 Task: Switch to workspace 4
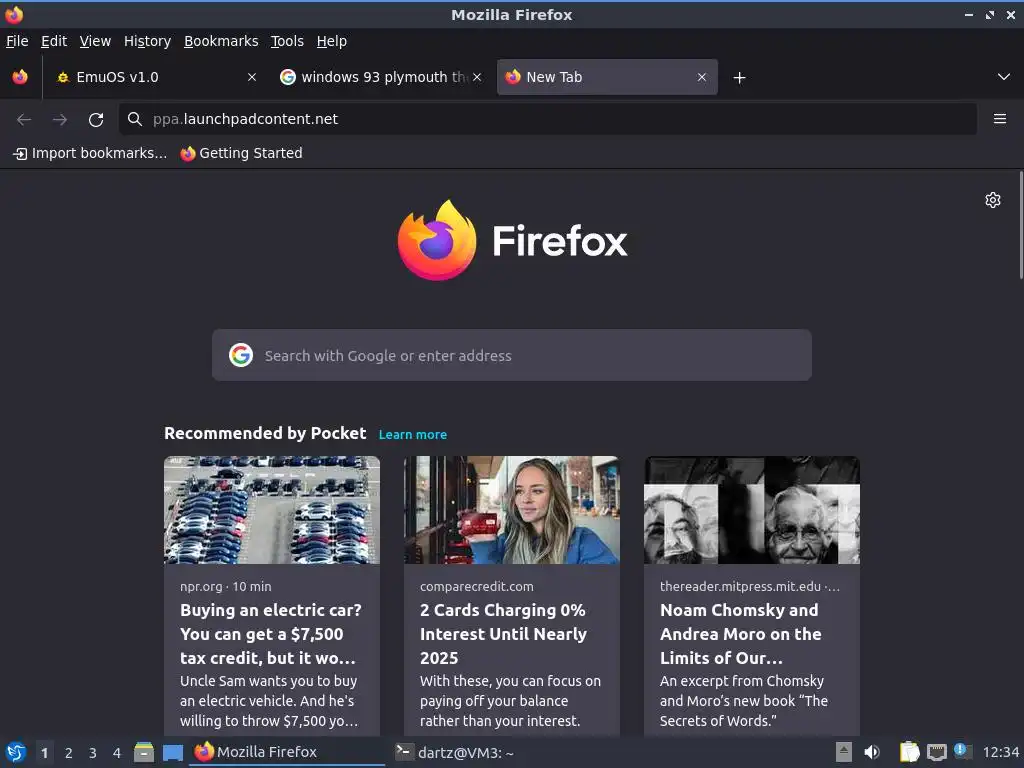click(117, 753)
